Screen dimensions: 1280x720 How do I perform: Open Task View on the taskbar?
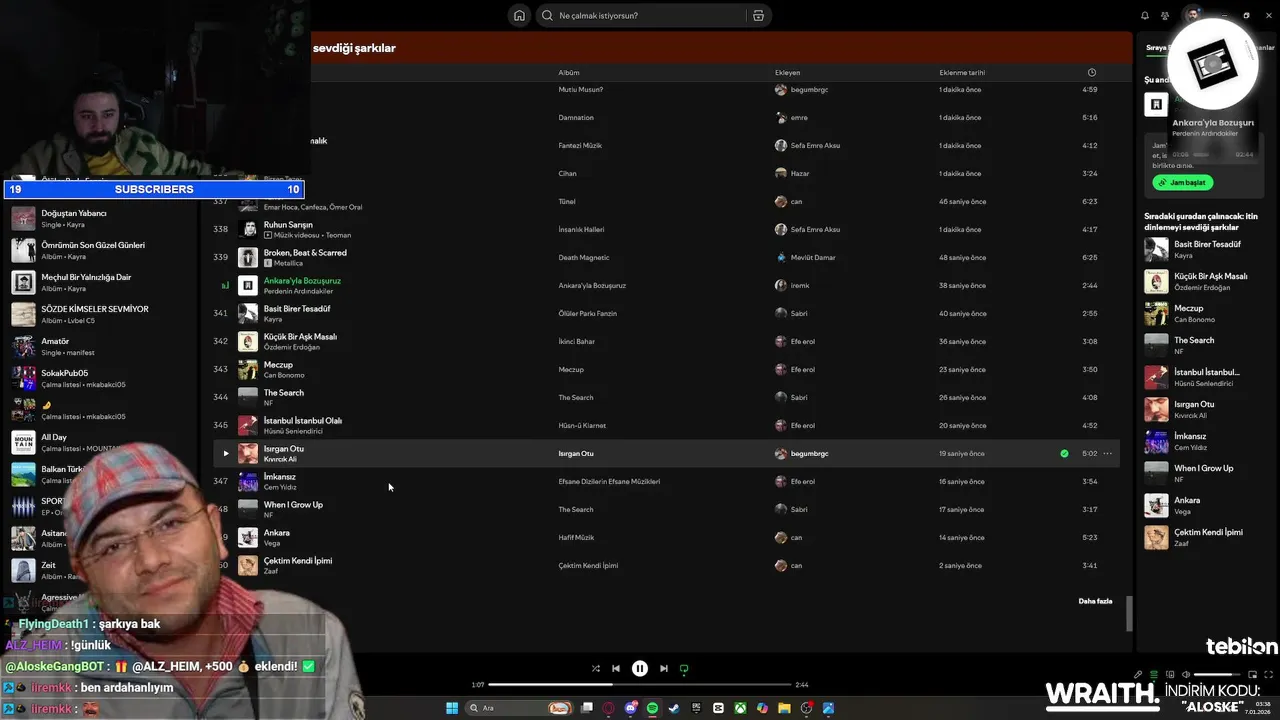[x=587, y=708]
